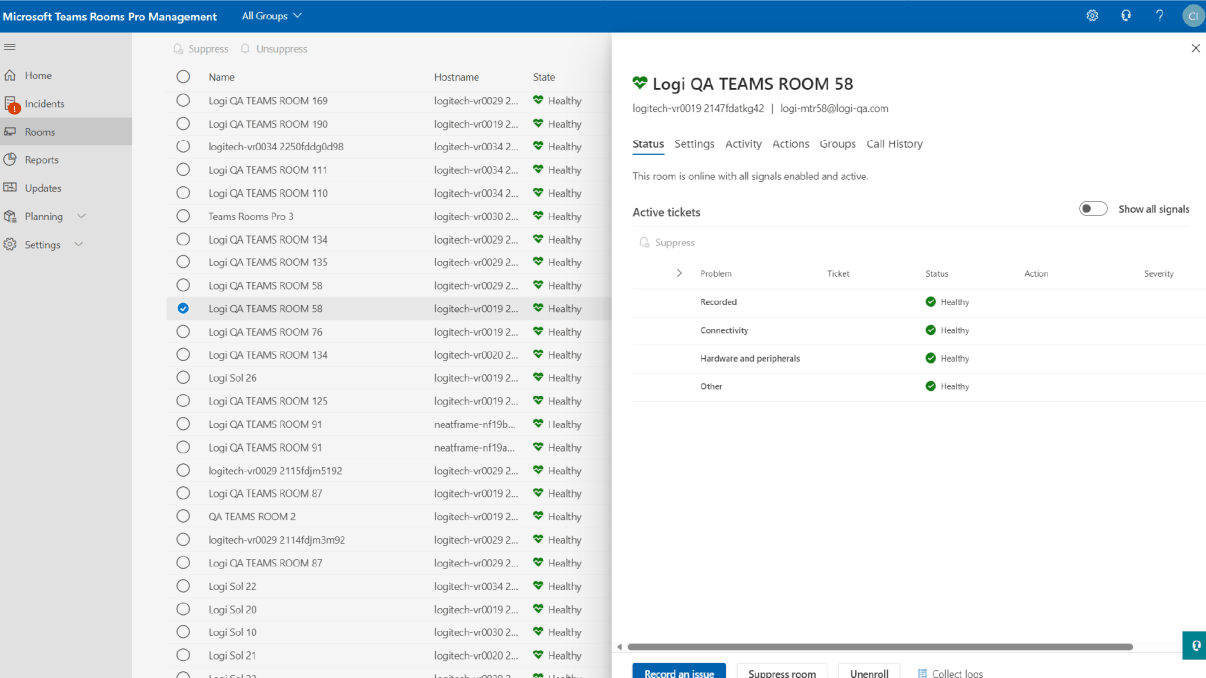Click the room name "logitech-vr0034 2250fddg0d98"
The height and width of the screenshot is (678, 1206).
point(276,147)
